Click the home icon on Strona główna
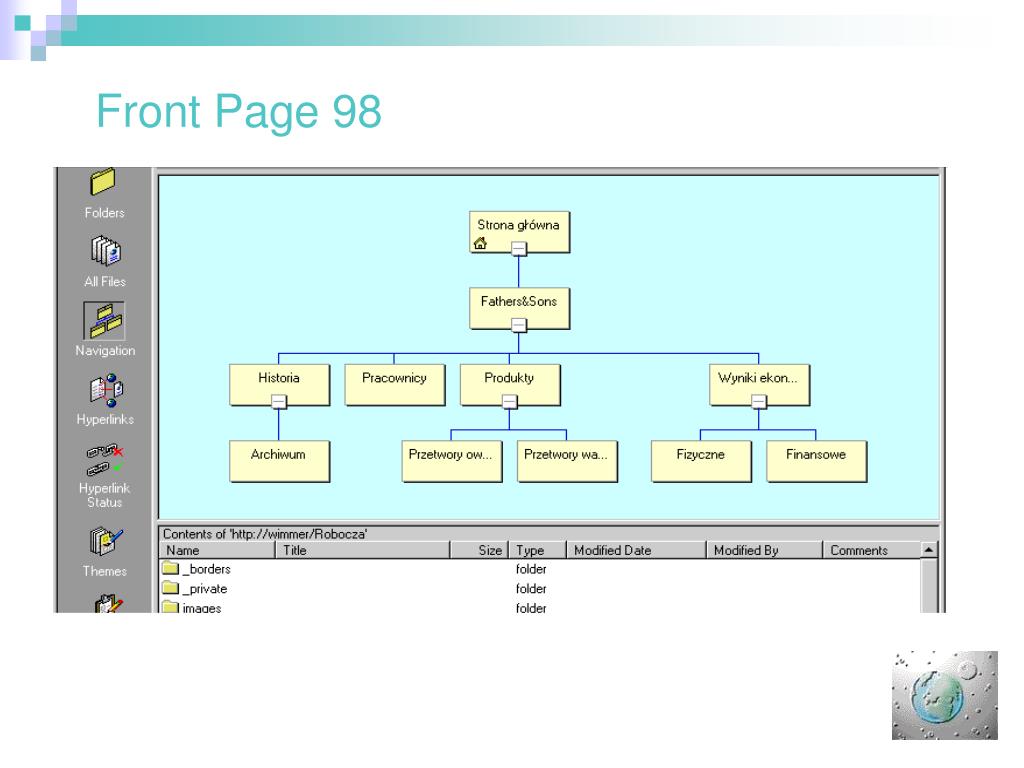 480,244
